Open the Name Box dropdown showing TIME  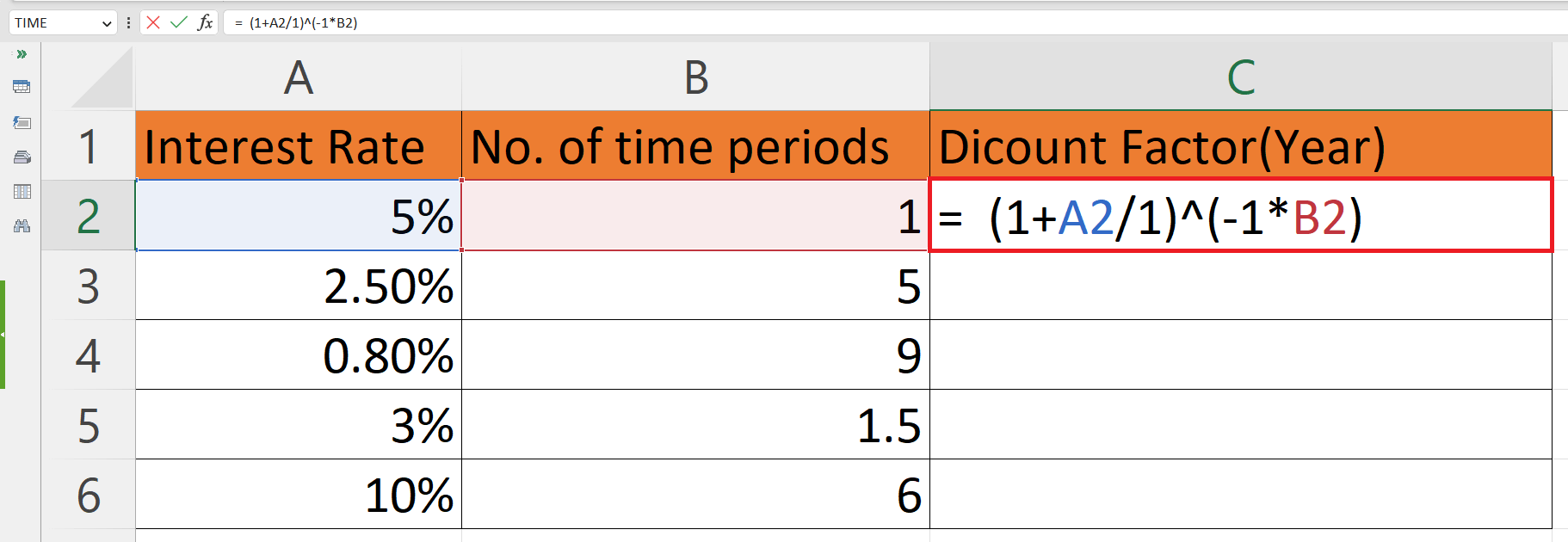[x=107, y=22]
